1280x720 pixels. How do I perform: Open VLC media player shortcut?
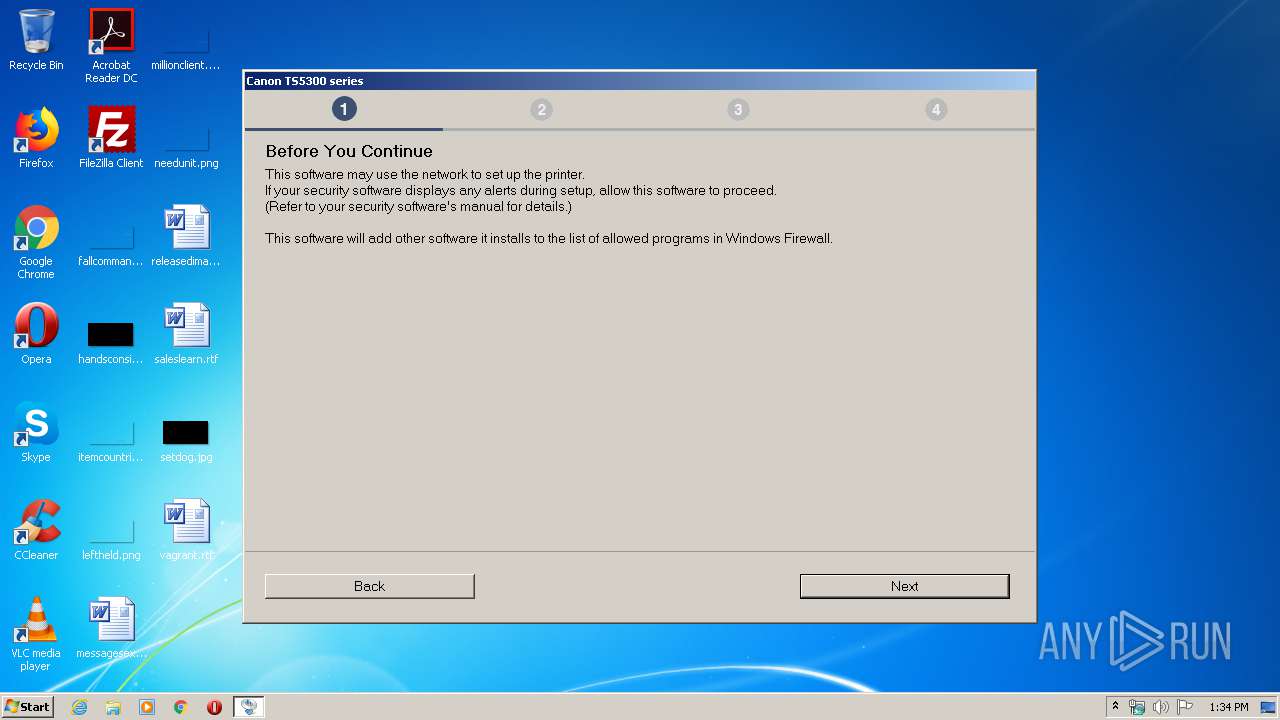click(36, 634)
